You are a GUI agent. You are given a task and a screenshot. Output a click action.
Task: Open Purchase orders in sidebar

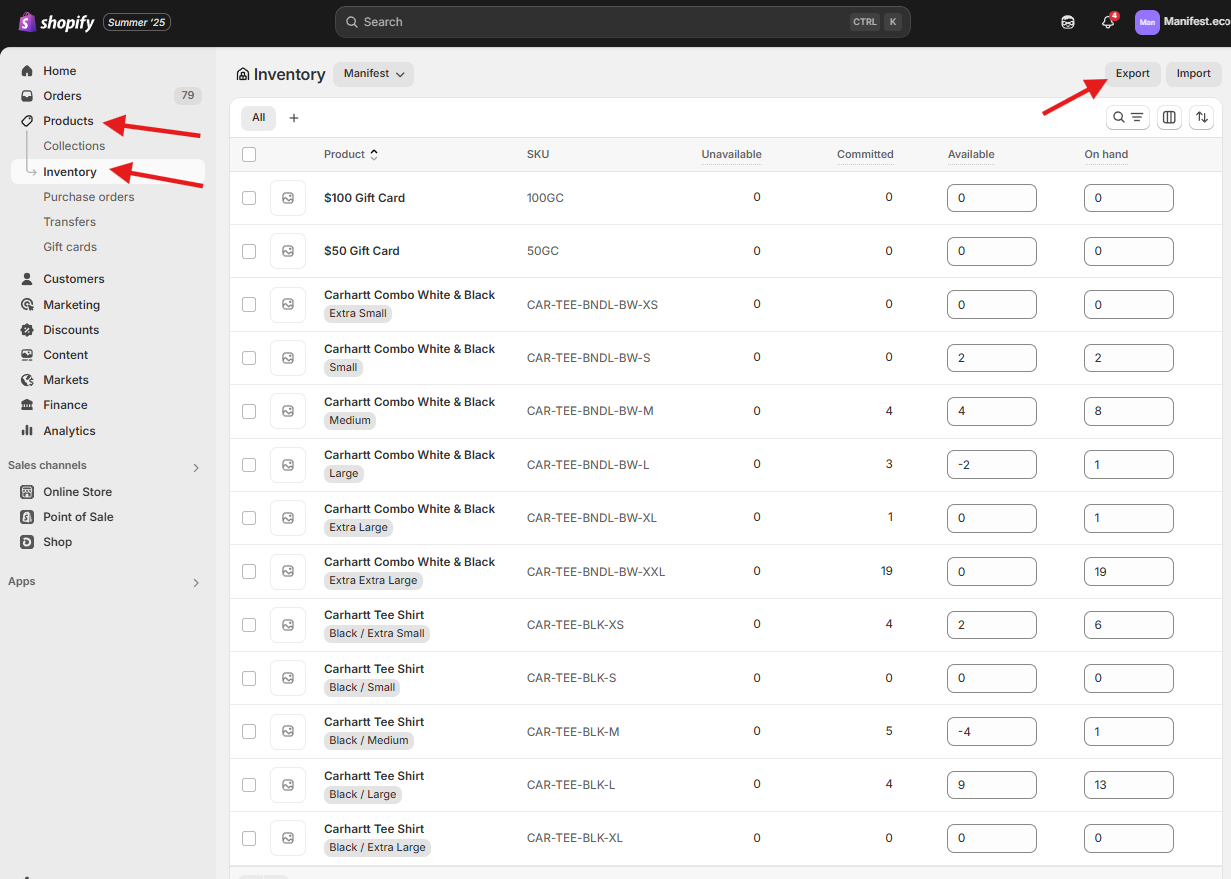(88, 197)
